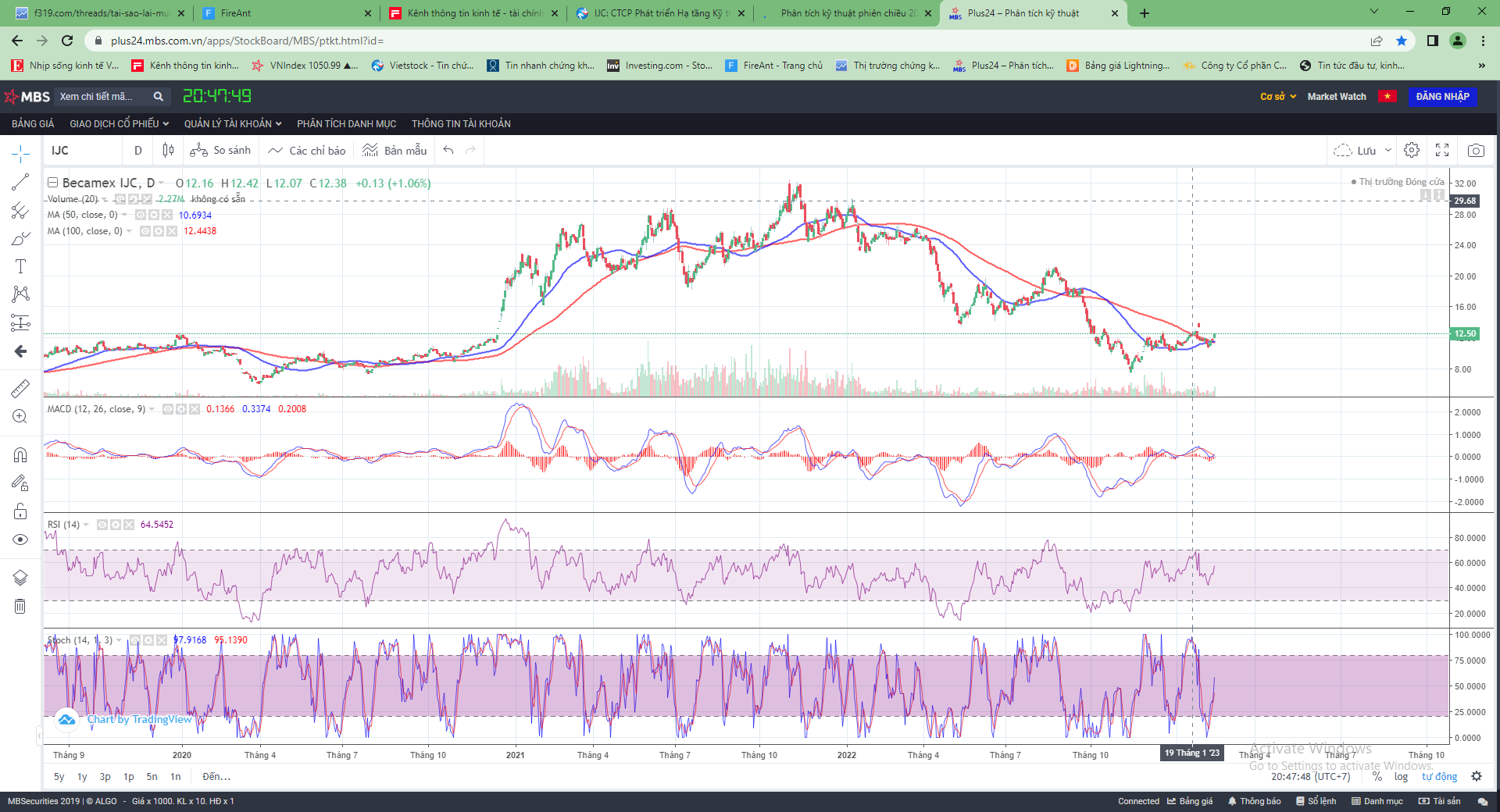Image resolution: width=1500 pixels, height=812 pixels.
Task: Select the trend line drawing tool
Action: pos(20,182)
